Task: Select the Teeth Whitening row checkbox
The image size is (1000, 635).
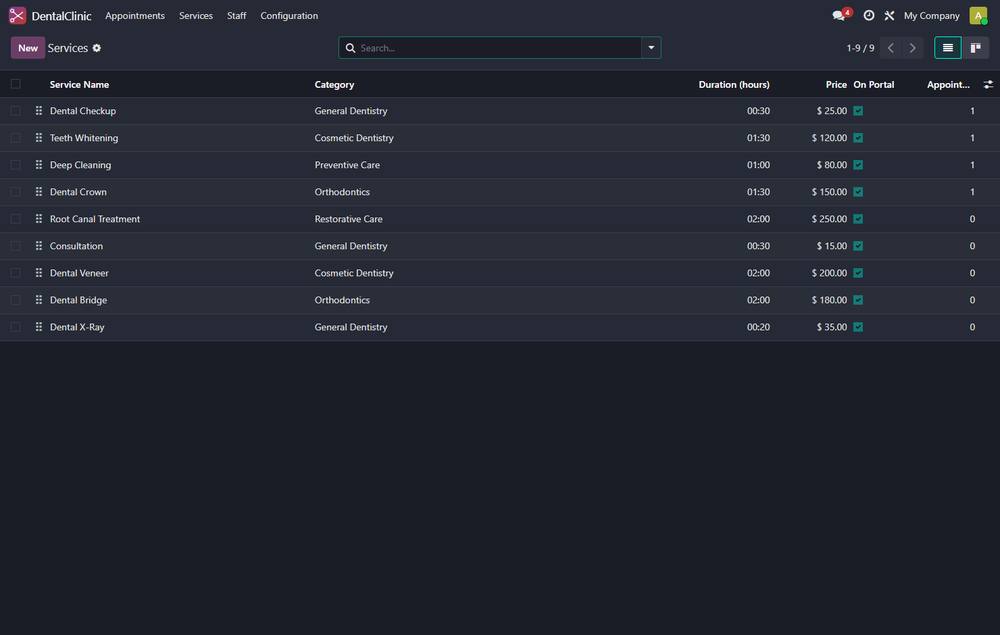Action: (15, 138)
